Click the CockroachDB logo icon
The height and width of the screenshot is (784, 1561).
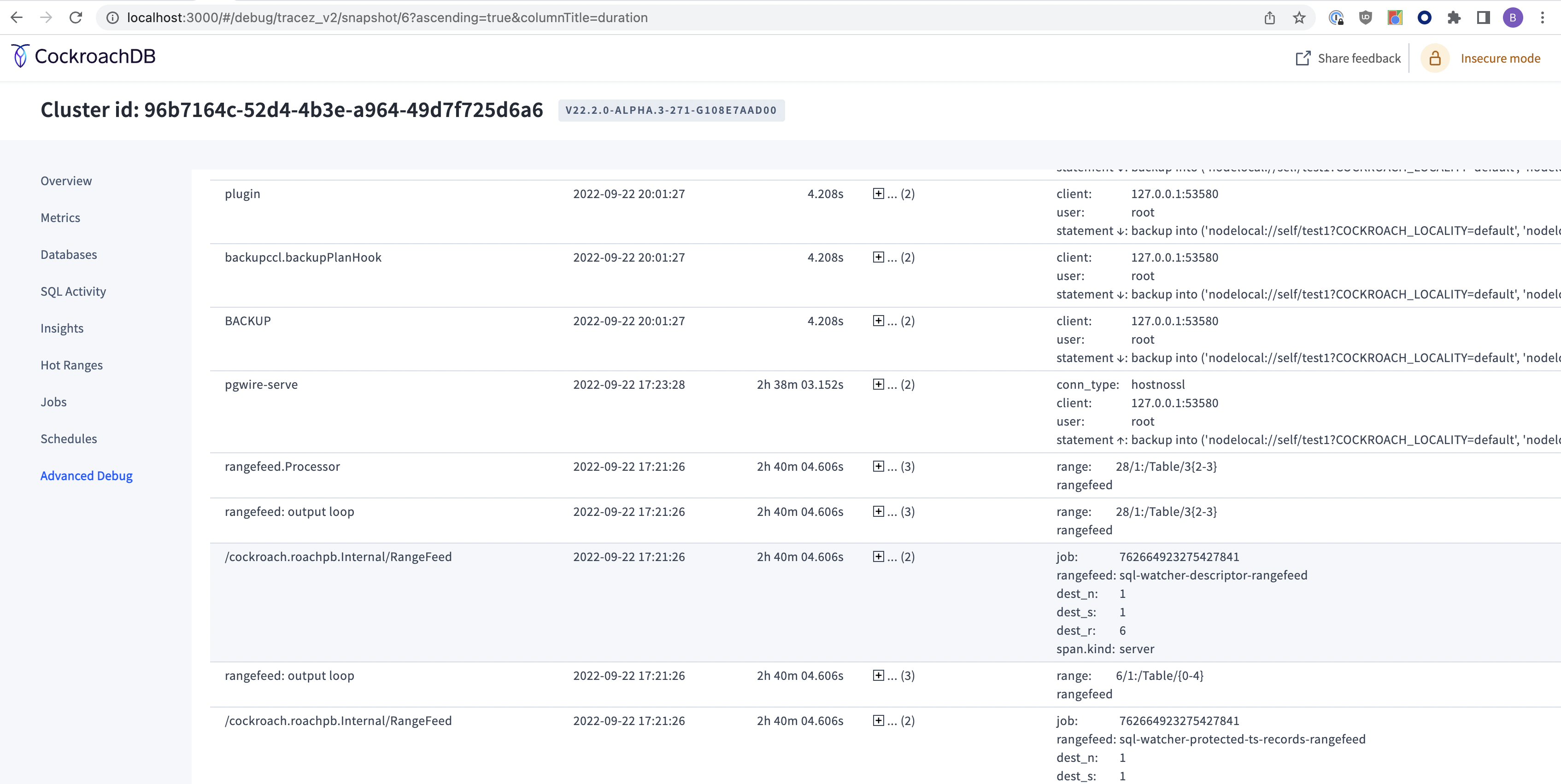tap(20, 56)
